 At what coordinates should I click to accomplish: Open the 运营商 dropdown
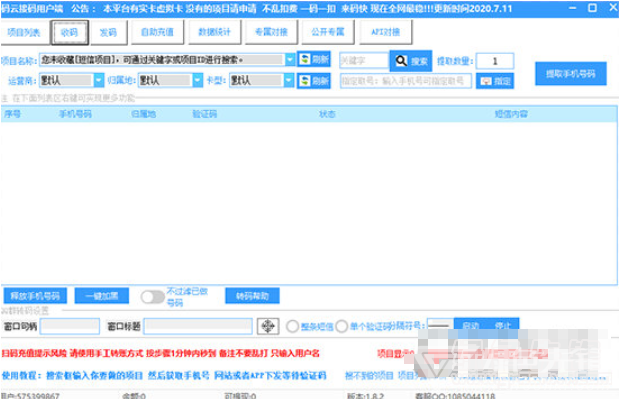click(x=99, y=80)
